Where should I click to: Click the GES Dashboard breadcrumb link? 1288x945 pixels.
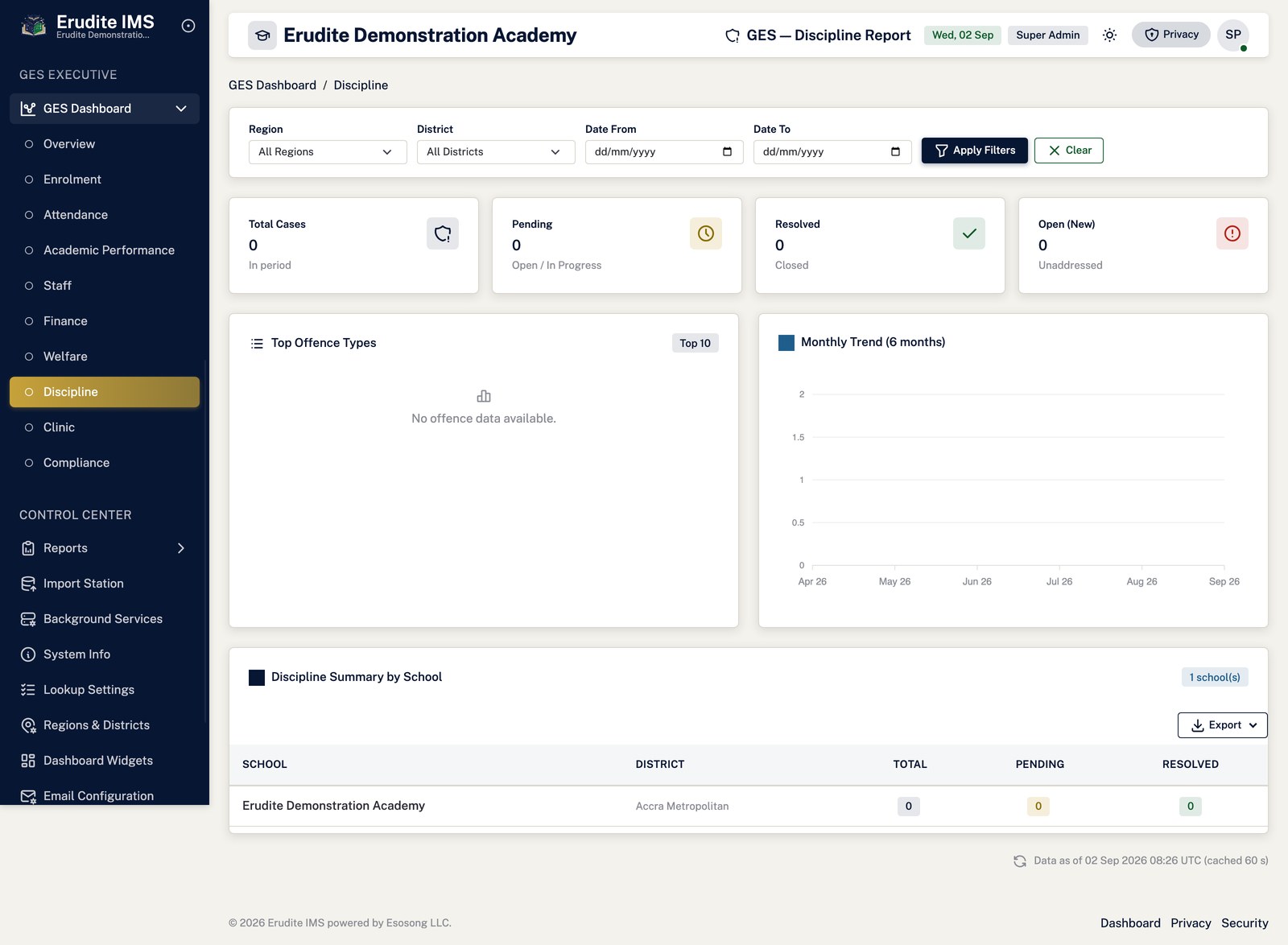[x=272, y=85]
